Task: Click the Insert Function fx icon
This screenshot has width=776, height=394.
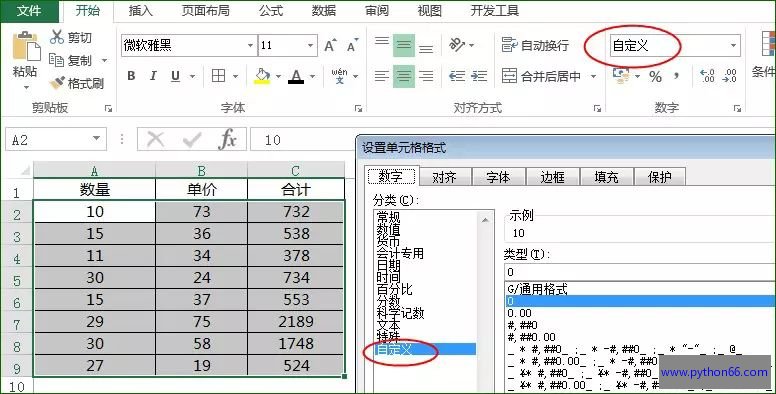Action: [x=227, y=139]
